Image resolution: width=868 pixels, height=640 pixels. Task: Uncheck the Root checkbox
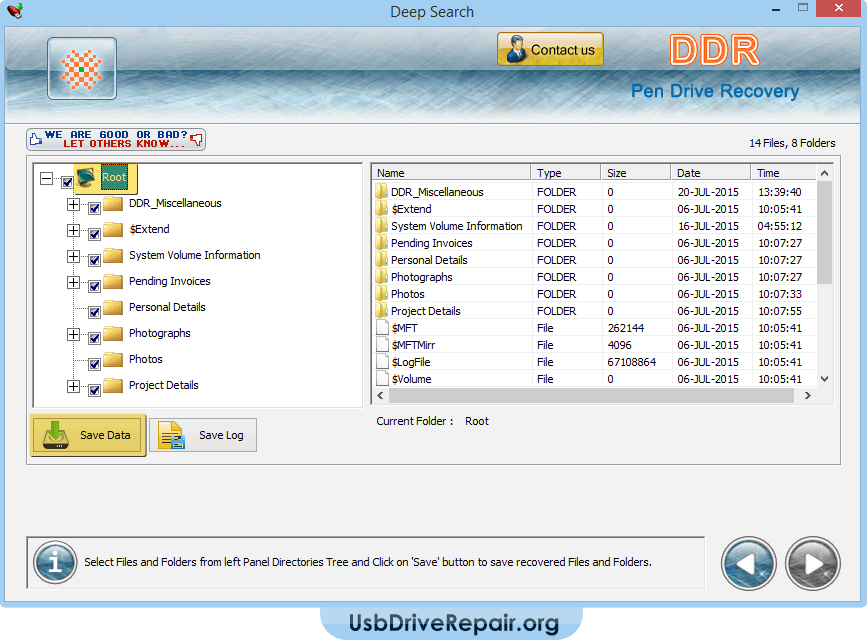tap(67, 182)
